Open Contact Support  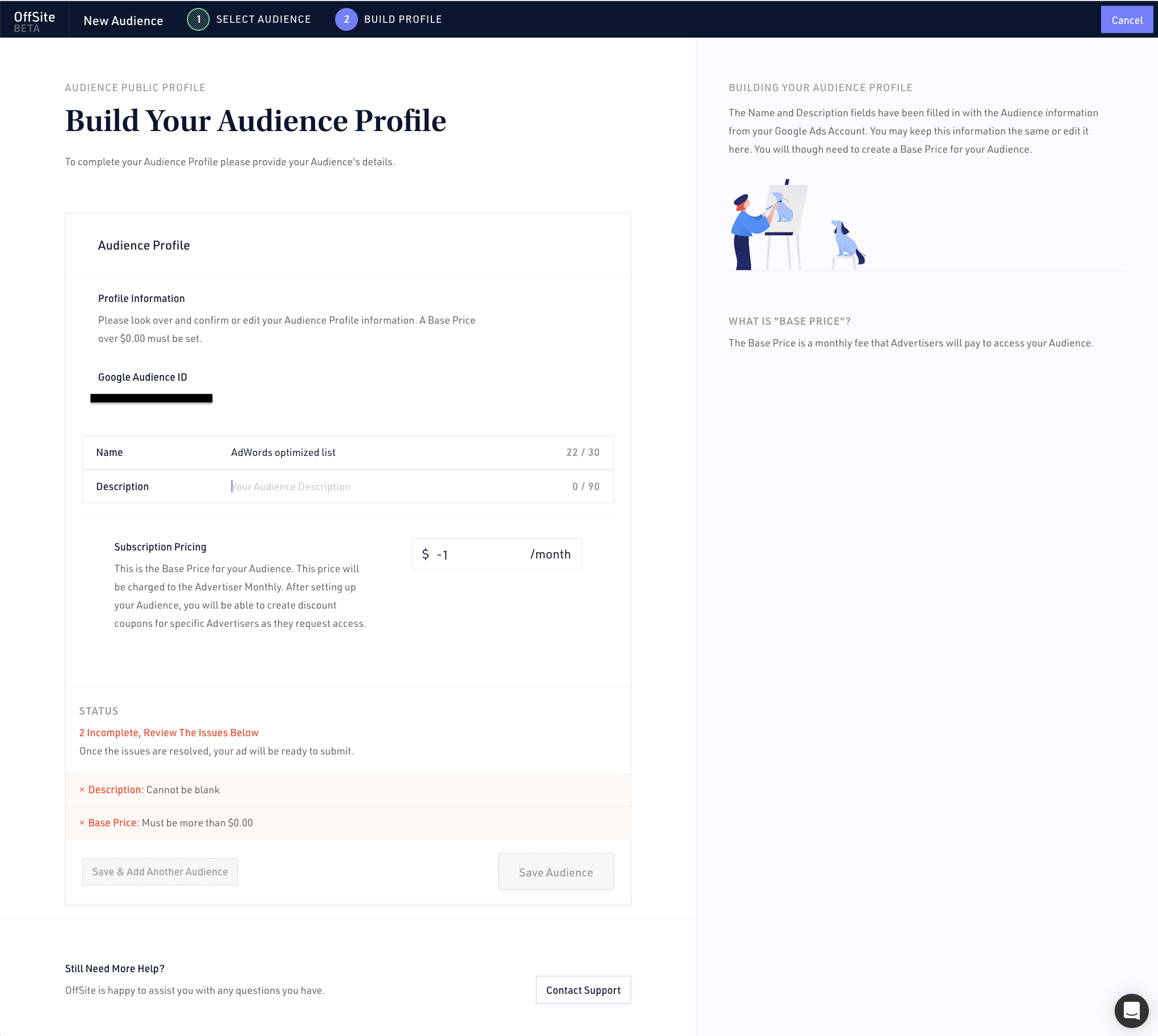[x=583, y=990]
